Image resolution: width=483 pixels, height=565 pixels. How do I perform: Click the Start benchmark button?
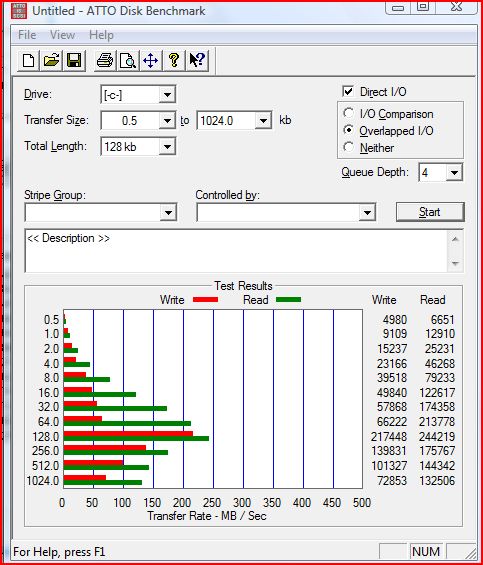pos(430,212)
